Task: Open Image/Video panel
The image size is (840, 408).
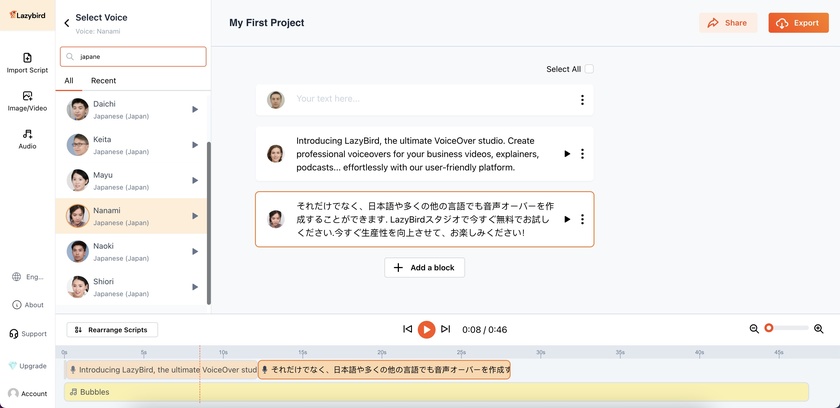Action: click(x=27, y=101)
